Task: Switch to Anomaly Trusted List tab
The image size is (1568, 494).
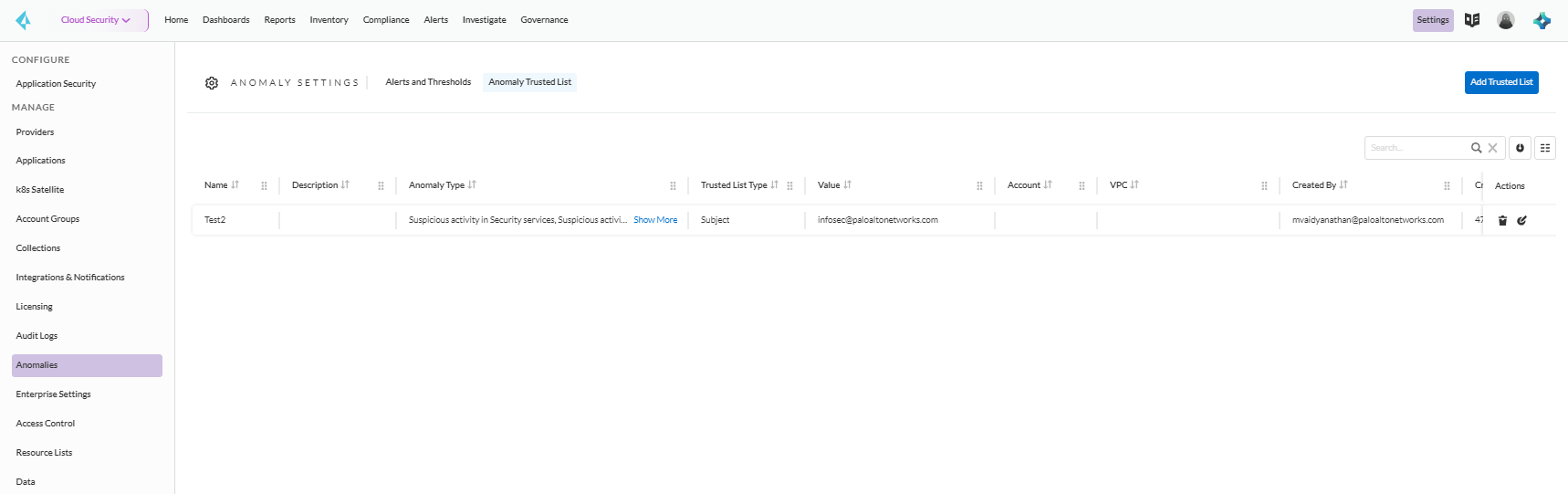Action: pos(530,82)
